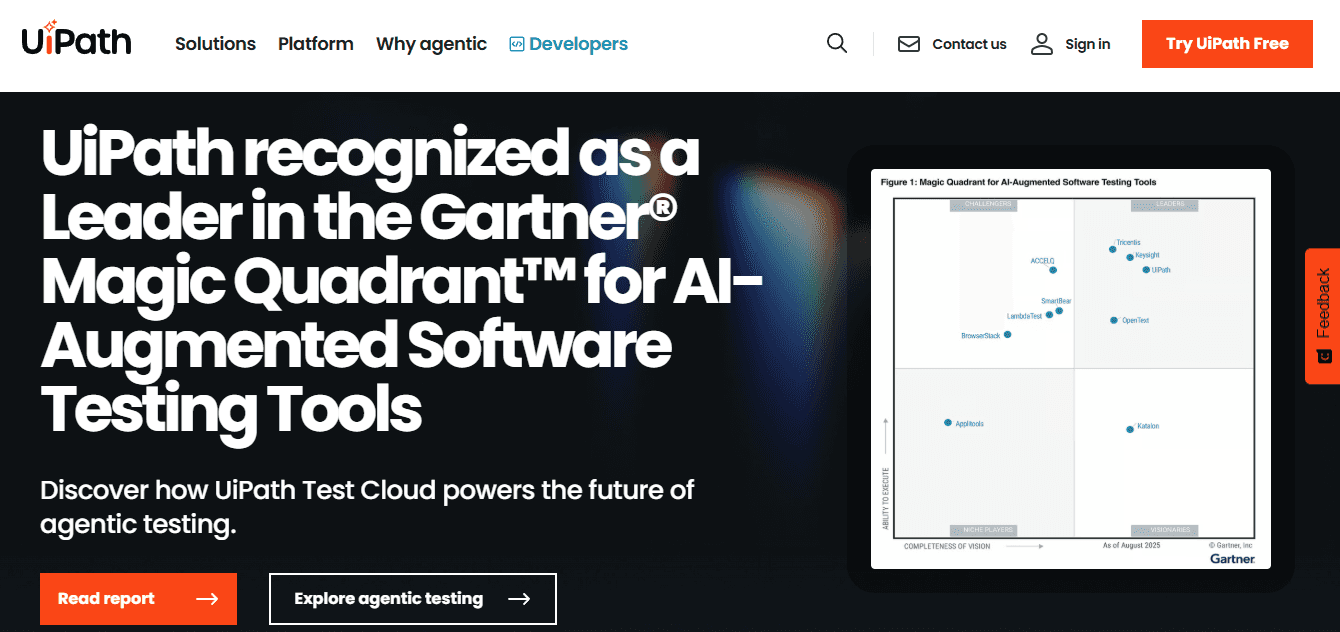The height and width of the screenshot is (632, 1340).
Task: Click arrow icon in Explore agentic testing
Action: coord(519,599)
